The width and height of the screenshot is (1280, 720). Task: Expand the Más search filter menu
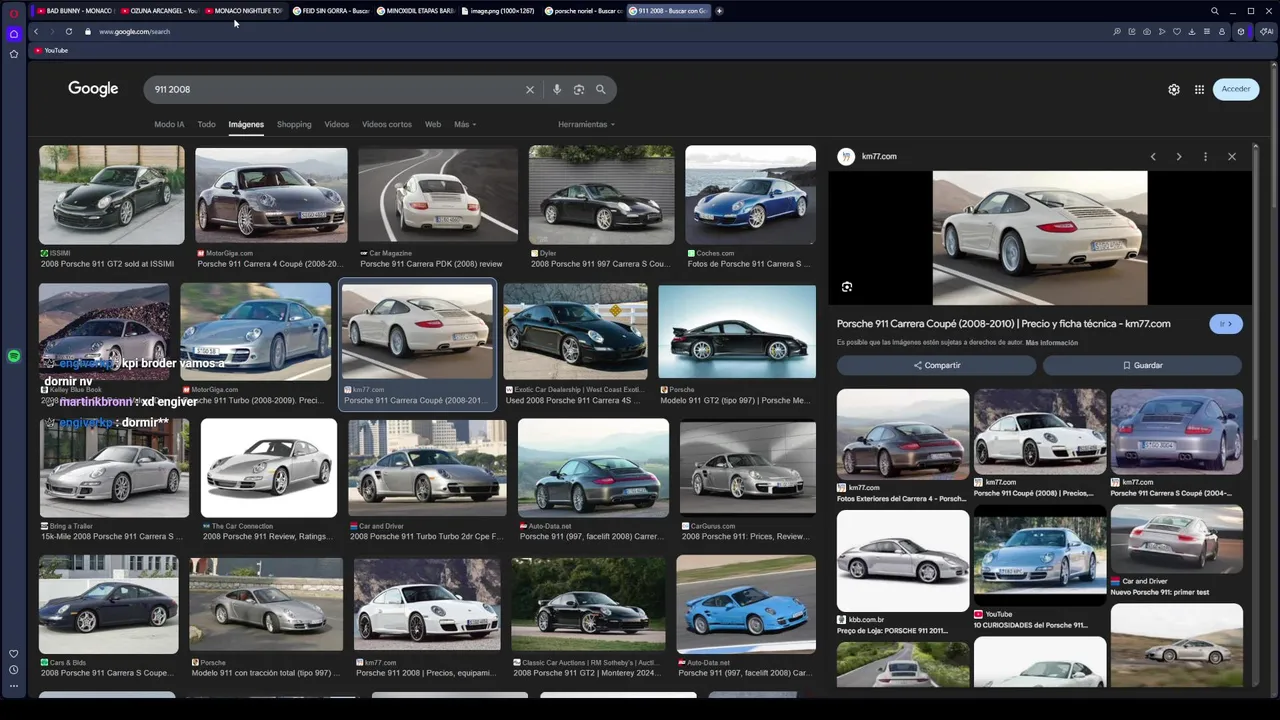[465, 124]
